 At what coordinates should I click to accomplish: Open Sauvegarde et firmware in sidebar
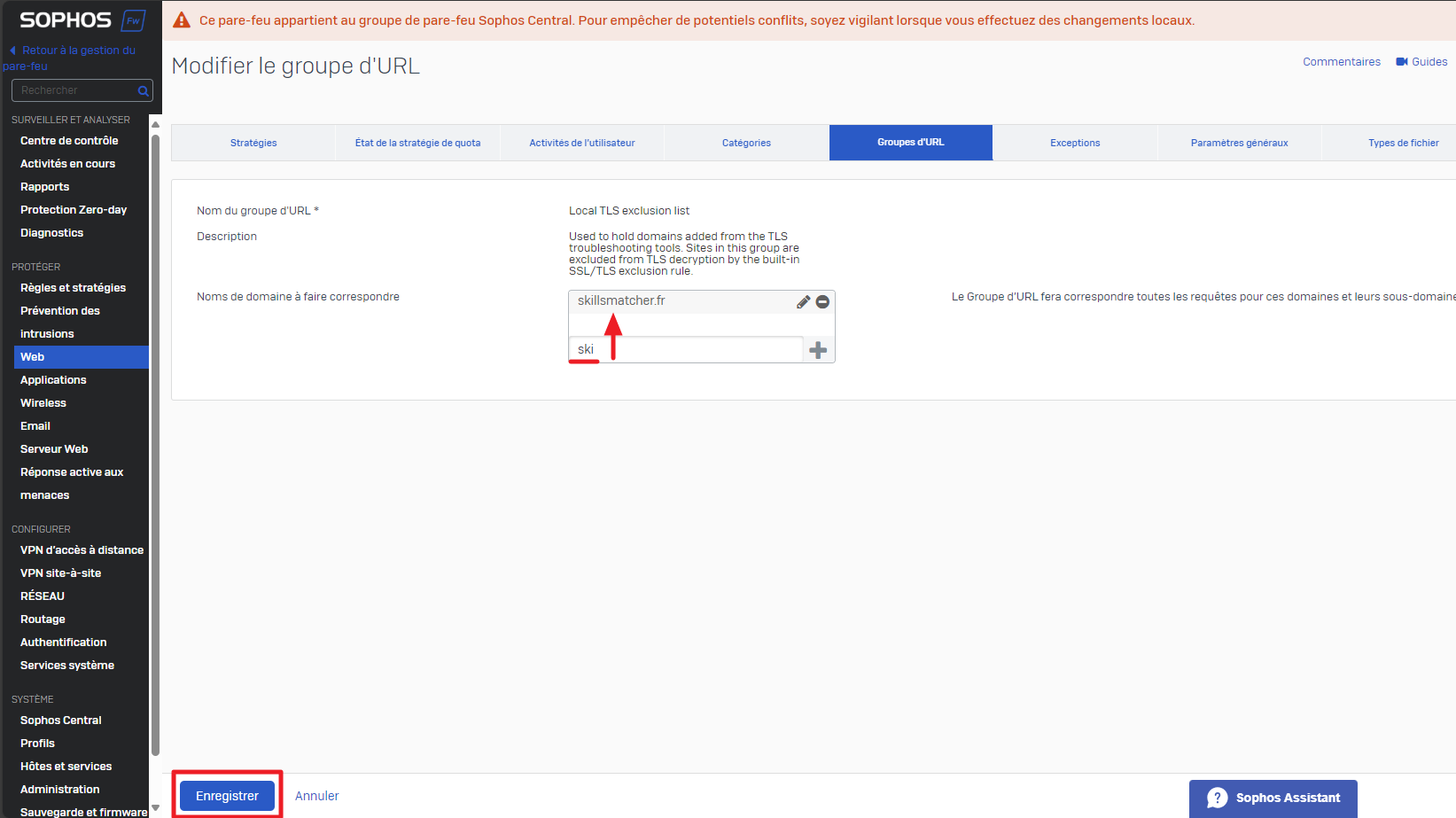tap(83, 812)
